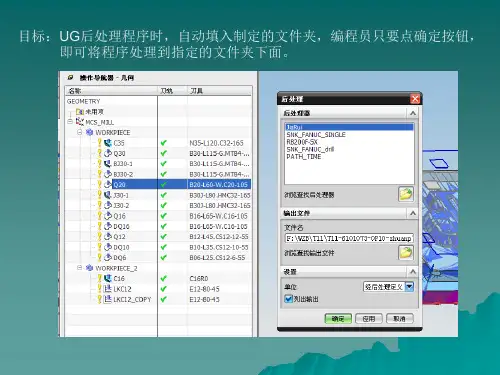Screen dimensions: 500x375
Task: Toggle the 列出输出 checkbox
Action: [x=289, y=299]
